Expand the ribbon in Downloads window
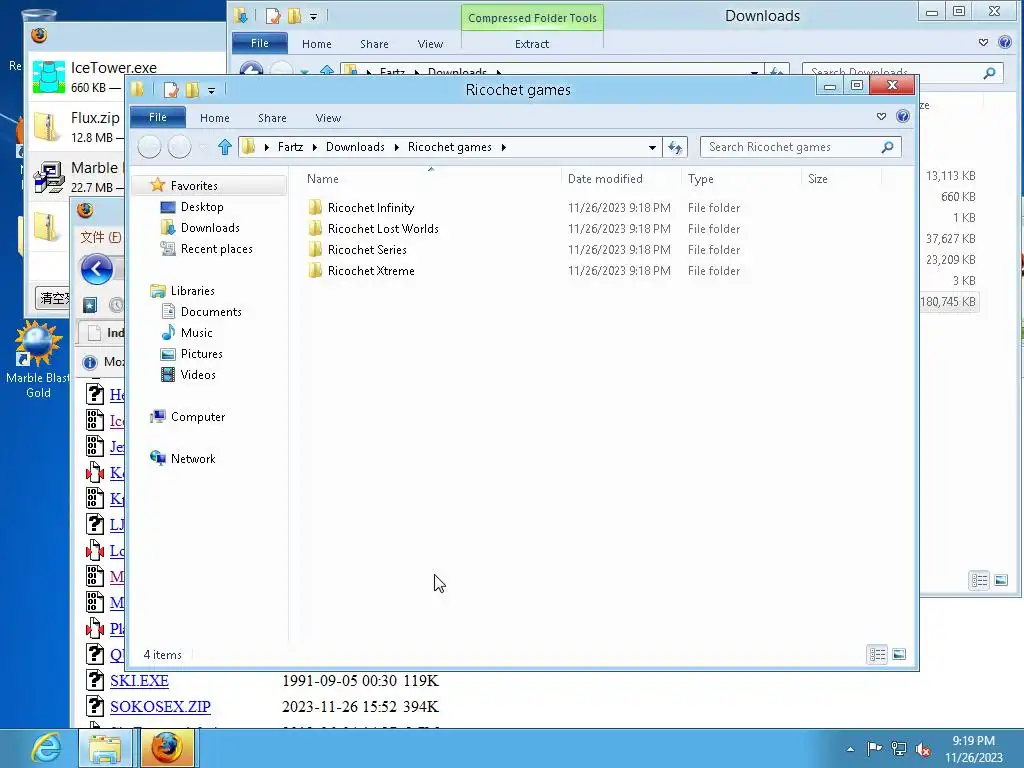 (x=984, y=42)
